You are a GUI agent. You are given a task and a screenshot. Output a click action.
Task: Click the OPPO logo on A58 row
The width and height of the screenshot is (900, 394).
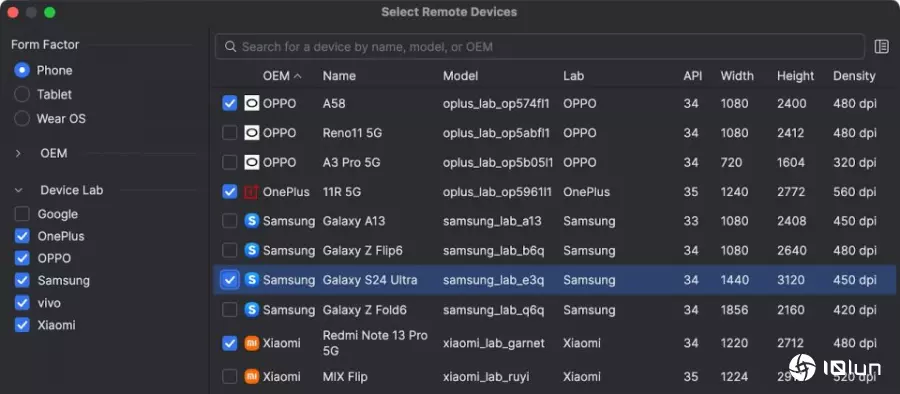(x=251, y=103)
